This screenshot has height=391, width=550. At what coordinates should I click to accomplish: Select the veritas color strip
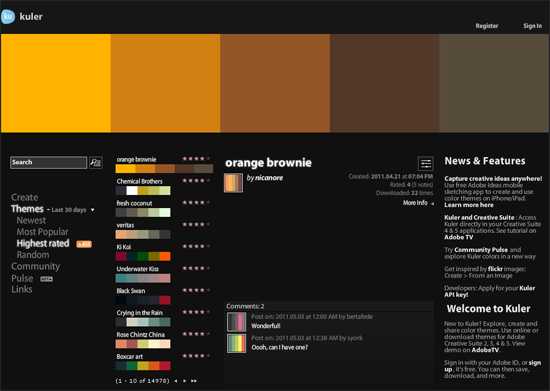click(143, 235)
